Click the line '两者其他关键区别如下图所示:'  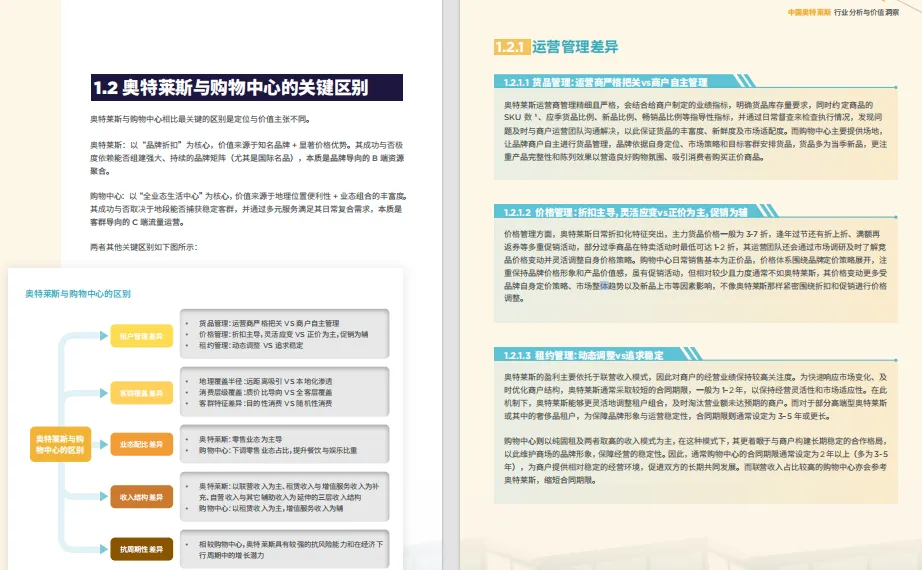point(143,247)
